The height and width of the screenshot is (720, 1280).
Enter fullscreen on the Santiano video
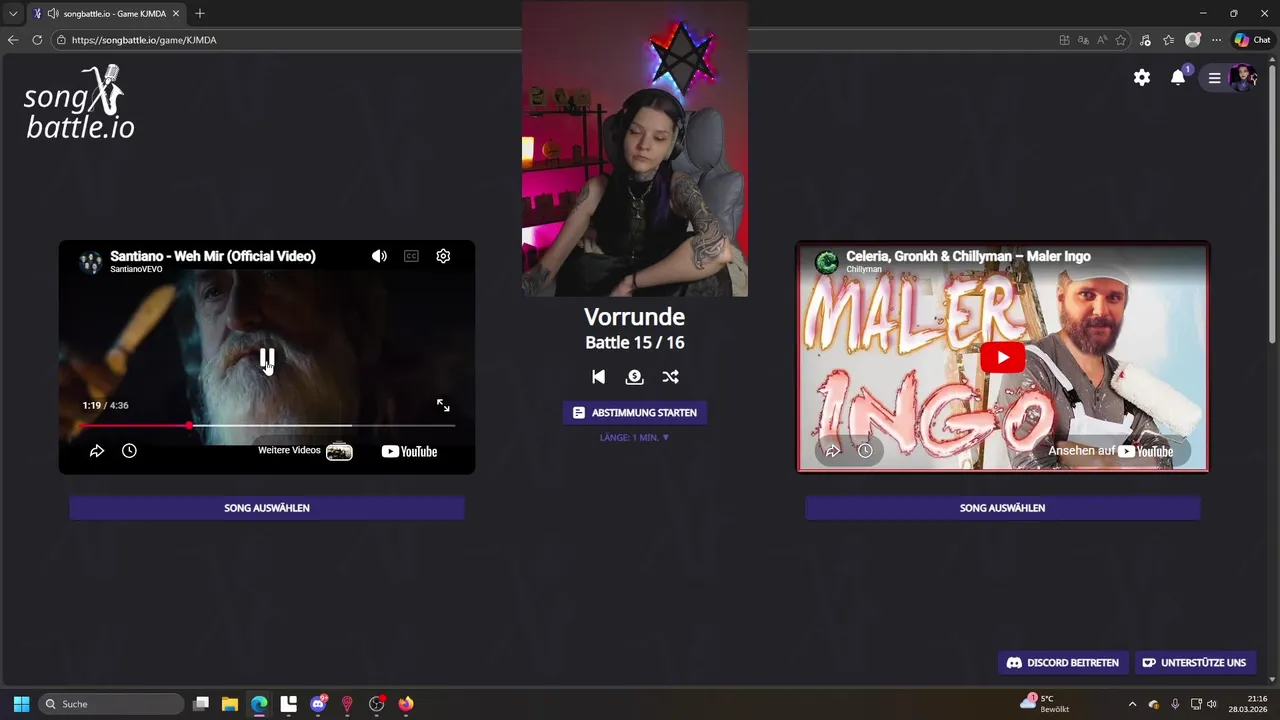click(x=443, y=405)
